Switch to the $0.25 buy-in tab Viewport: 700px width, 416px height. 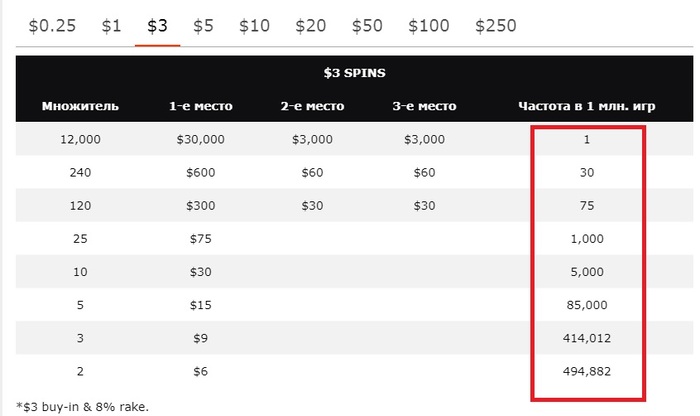(x=52, y=26)
